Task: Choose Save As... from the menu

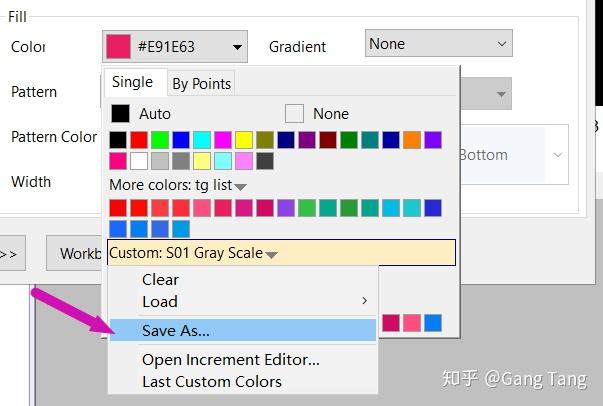Action: (175, 330)
